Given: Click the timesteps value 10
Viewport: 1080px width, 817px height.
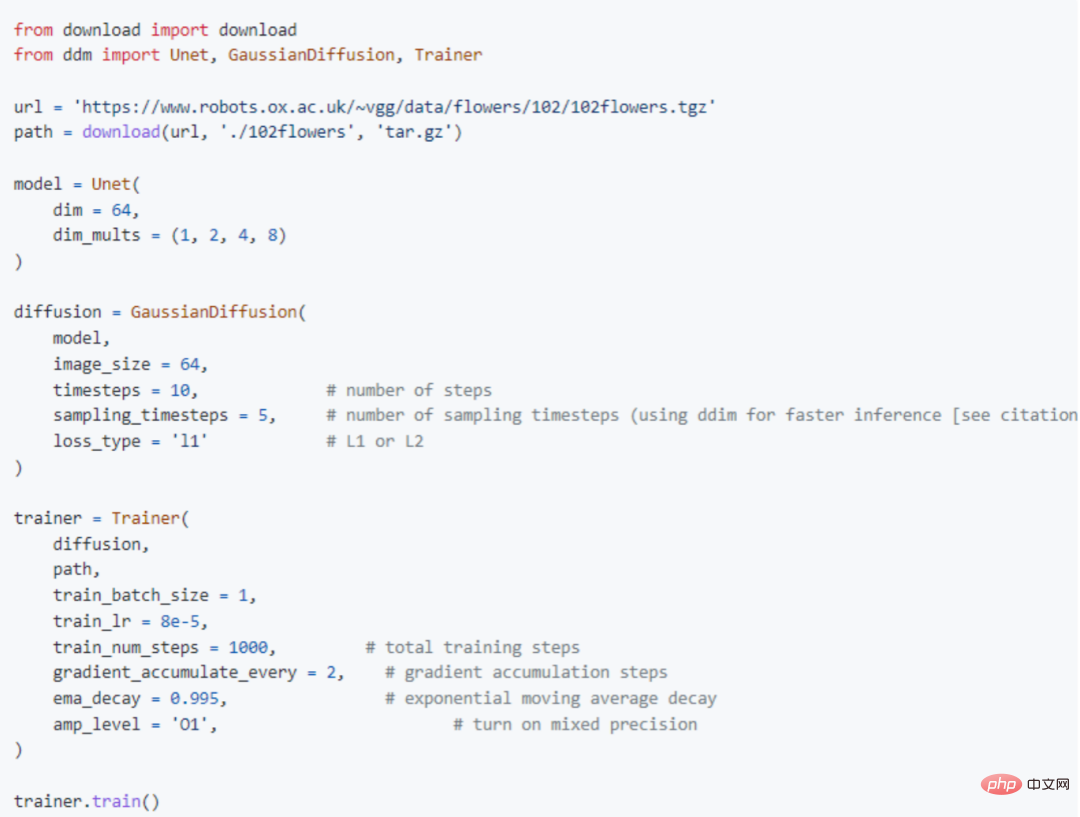Looking at the screenshot, I should (x=180, y=390).
